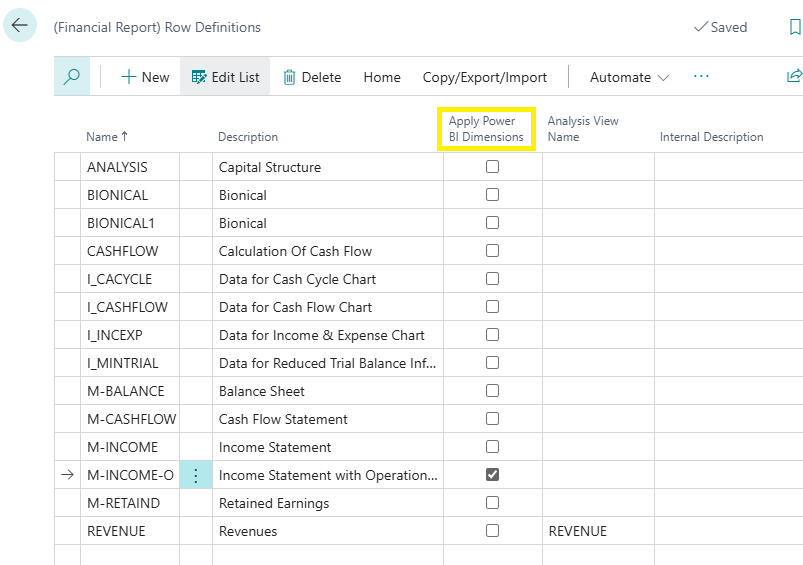Uncheck Power BI Dimensions for M-INCOME-O
Viewport: 803px width, 565px height.
(x=492, y=475)
